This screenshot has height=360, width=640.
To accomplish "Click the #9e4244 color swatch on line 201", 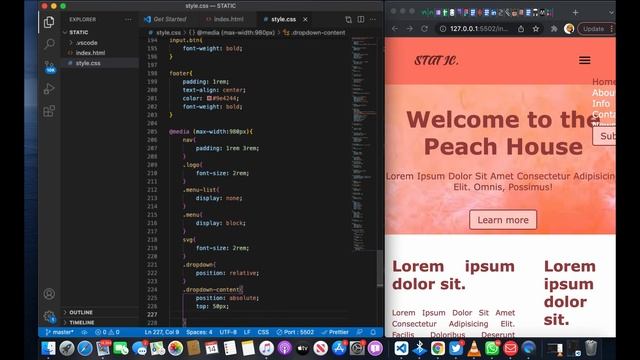I will pos(209,98).
